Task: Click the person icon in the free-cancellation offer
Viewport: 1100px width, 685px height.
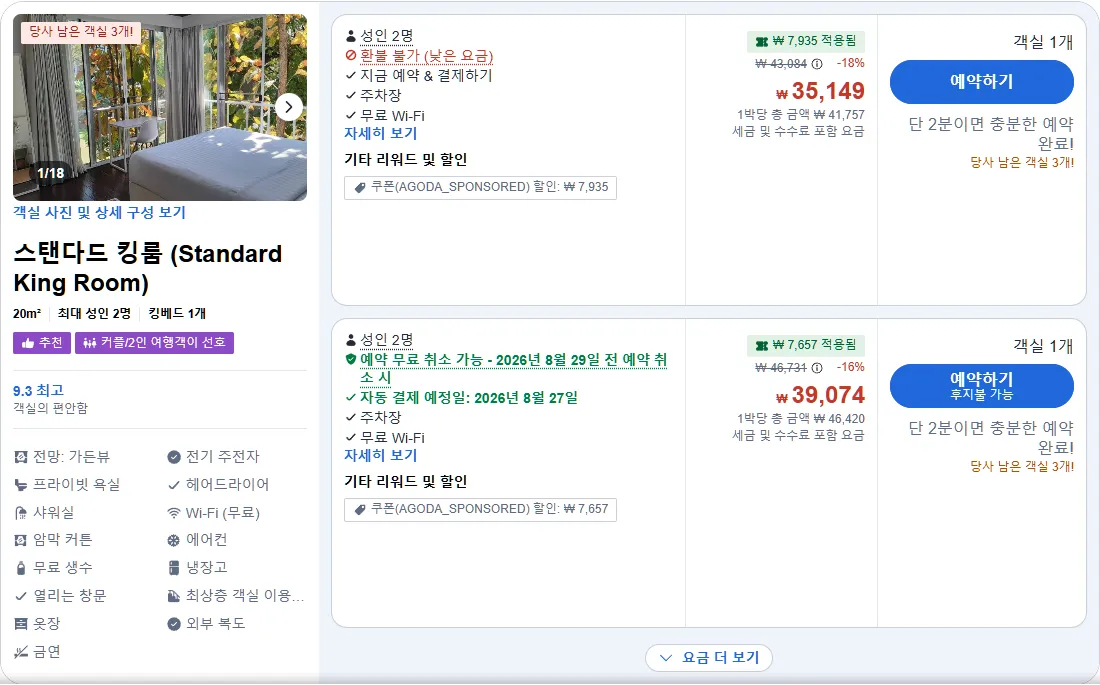Action: click(351, 340)
